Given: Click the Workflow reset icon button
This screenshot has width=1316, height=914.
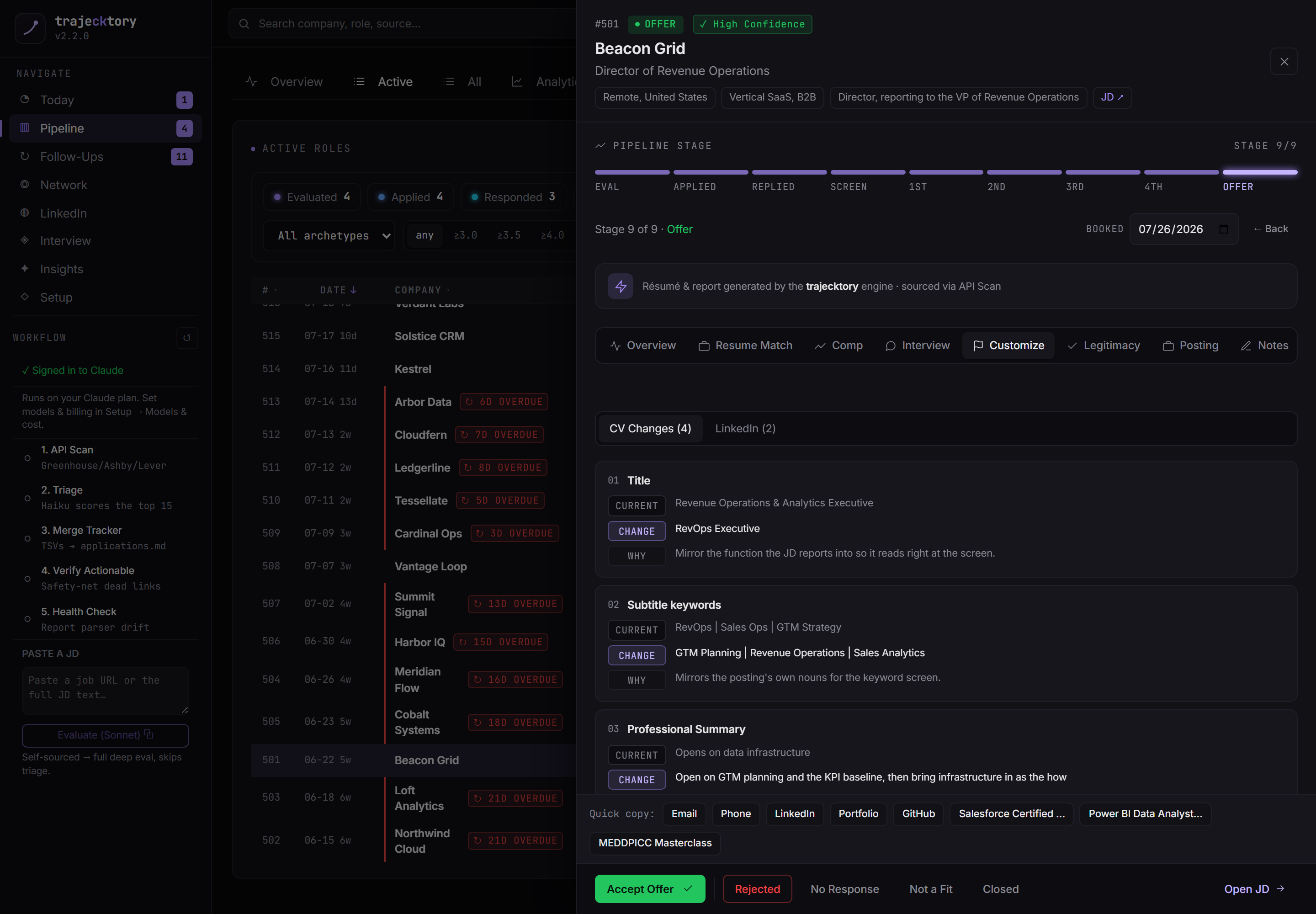Looking at the screenshot, I should click(187, 338).
